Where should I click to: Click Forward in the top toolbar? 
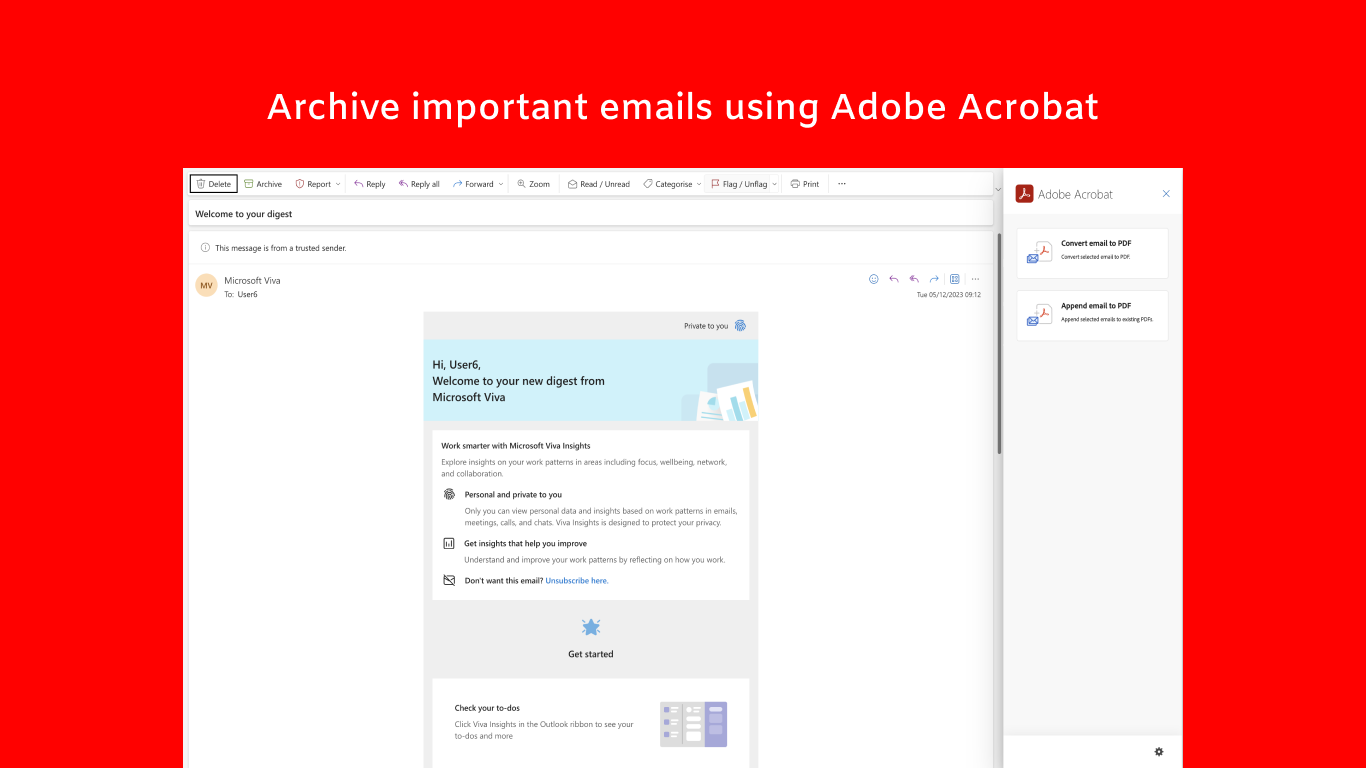[473, 184]
